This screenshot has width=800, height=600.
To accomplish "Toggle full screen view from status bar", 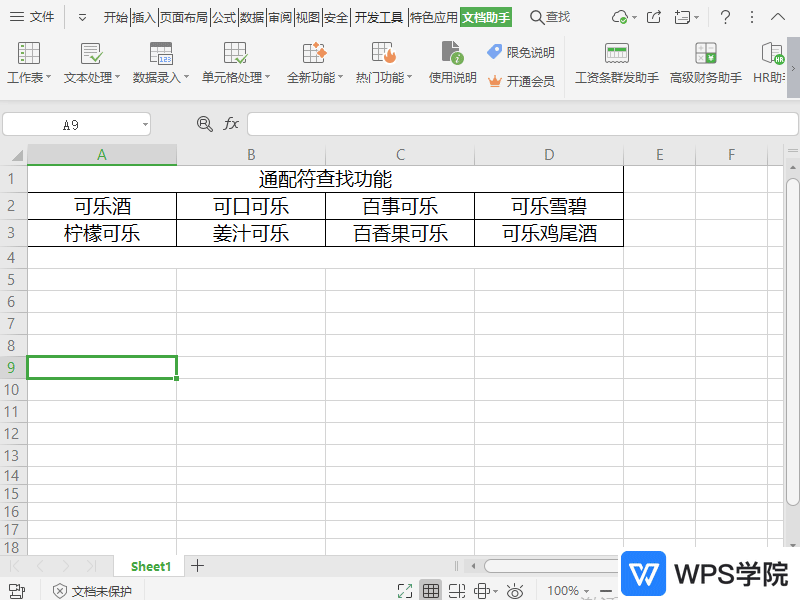I will tap(405, 590).
